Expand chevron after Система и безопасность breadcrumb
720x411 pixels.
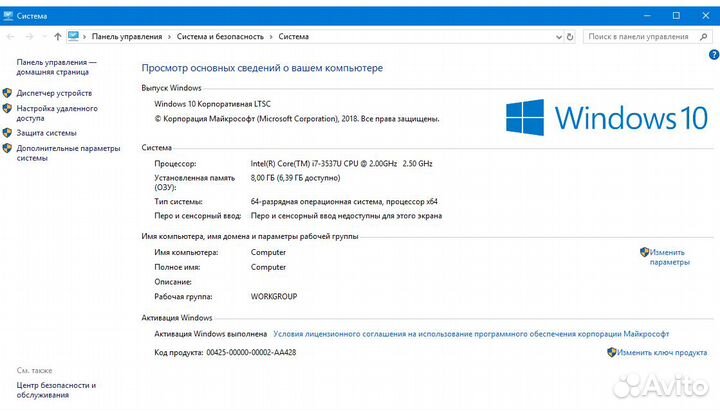click(271, 37)
